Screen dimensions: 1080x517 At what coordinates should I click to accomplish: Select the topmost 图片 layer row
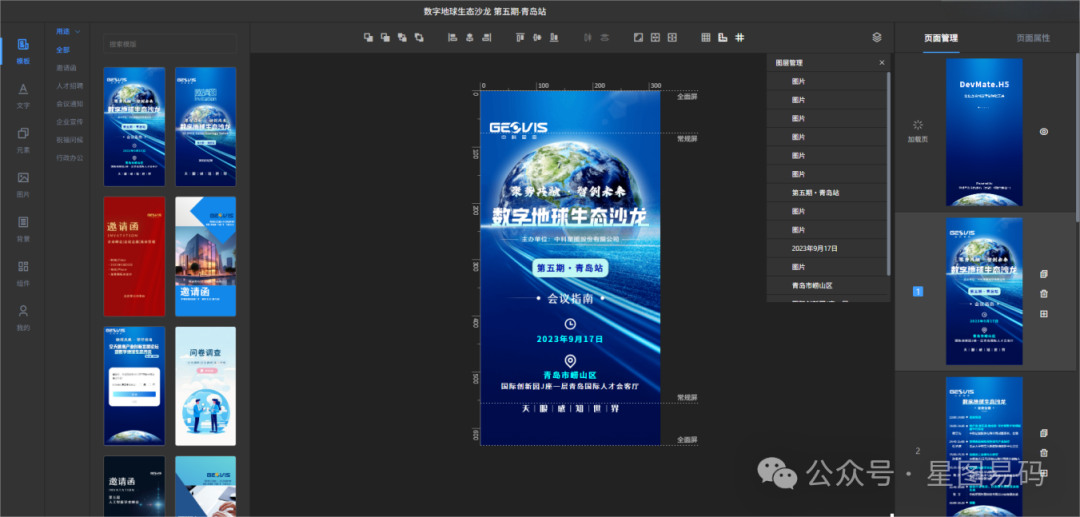(827, 81)
